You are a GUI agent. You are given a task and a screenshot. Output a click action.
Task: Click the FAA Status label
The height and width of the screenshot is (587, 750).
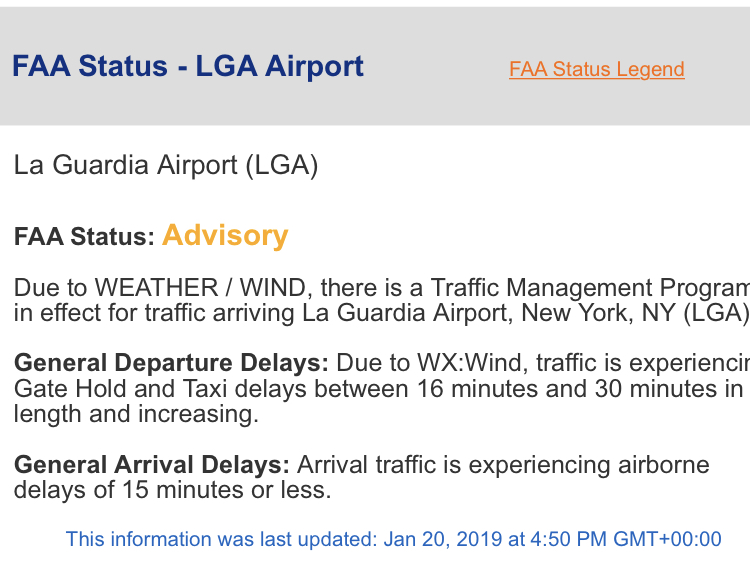84,236
